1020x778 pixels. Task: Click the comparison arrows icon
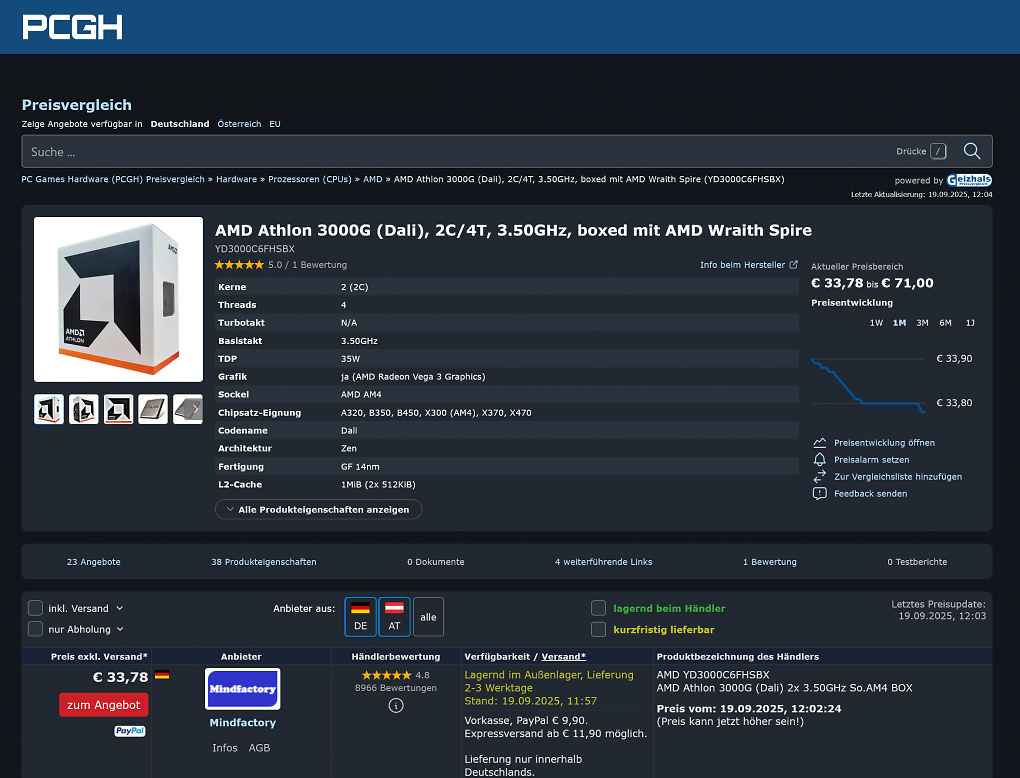click(820, 476)
